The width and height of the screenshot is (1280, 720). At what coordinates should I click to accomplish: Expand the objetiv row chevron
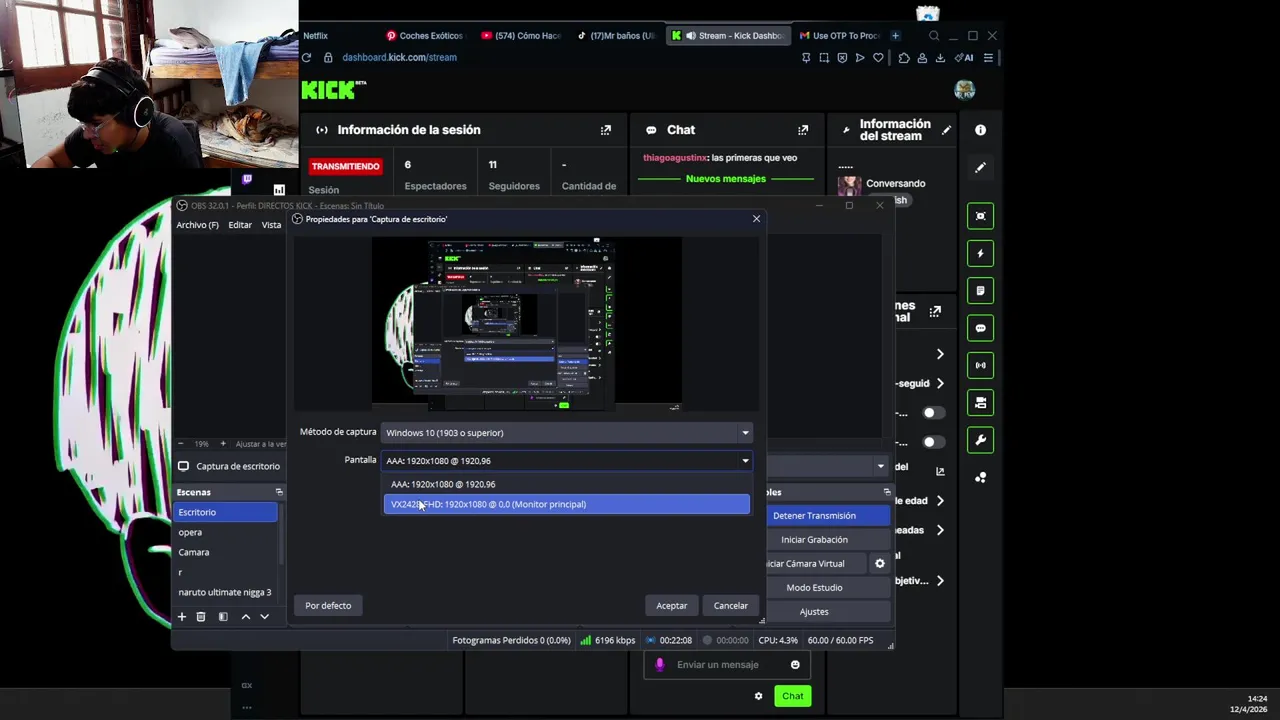coord(939,581)
